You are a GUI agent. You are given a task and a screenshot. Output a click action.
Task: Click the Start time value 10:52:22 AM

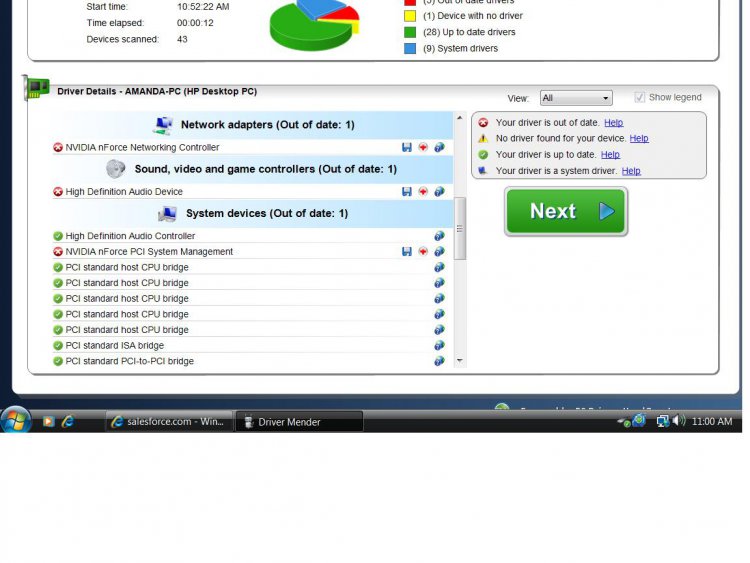tap(203, 7)
